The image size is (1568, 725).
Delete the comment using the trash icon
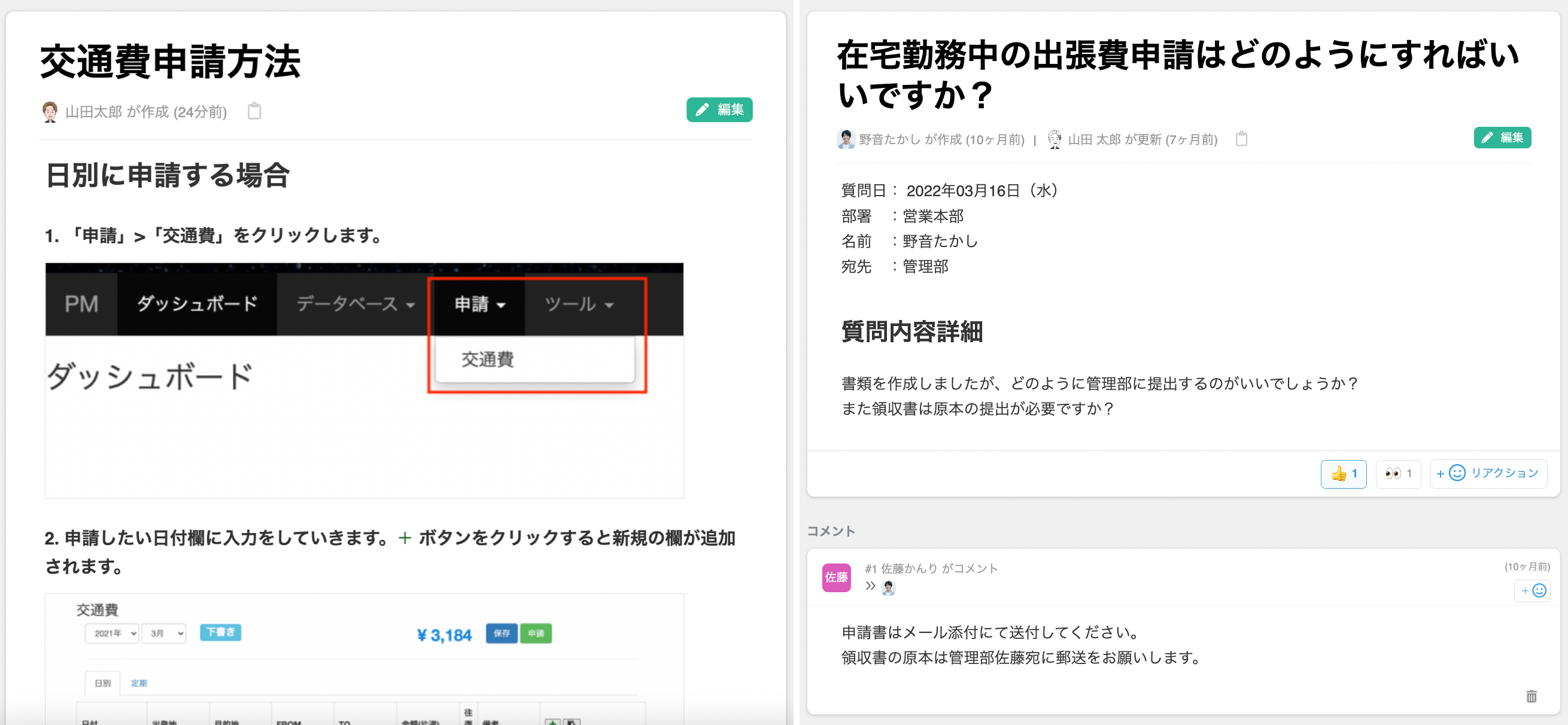tap(1533, 697)
